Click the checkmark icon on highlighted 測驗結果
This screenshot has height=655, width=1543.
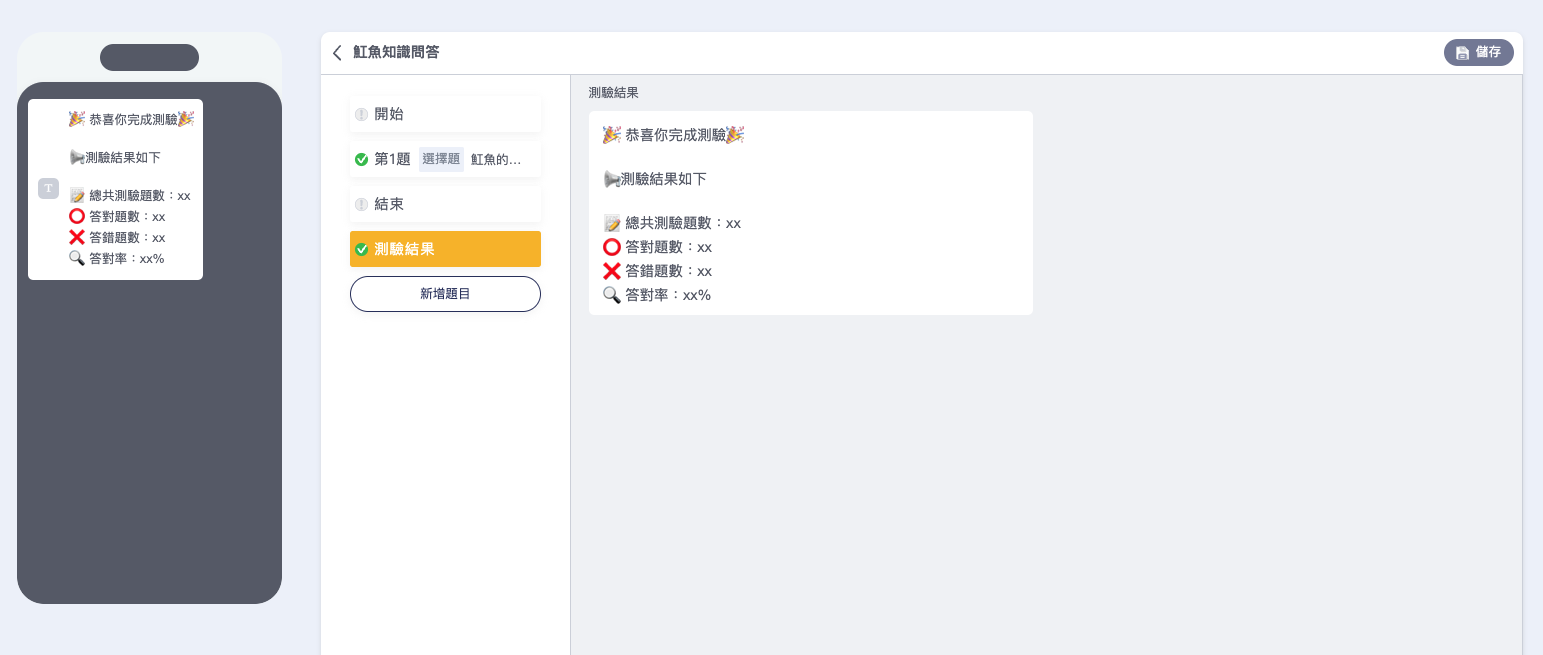(x=361, y=249)
